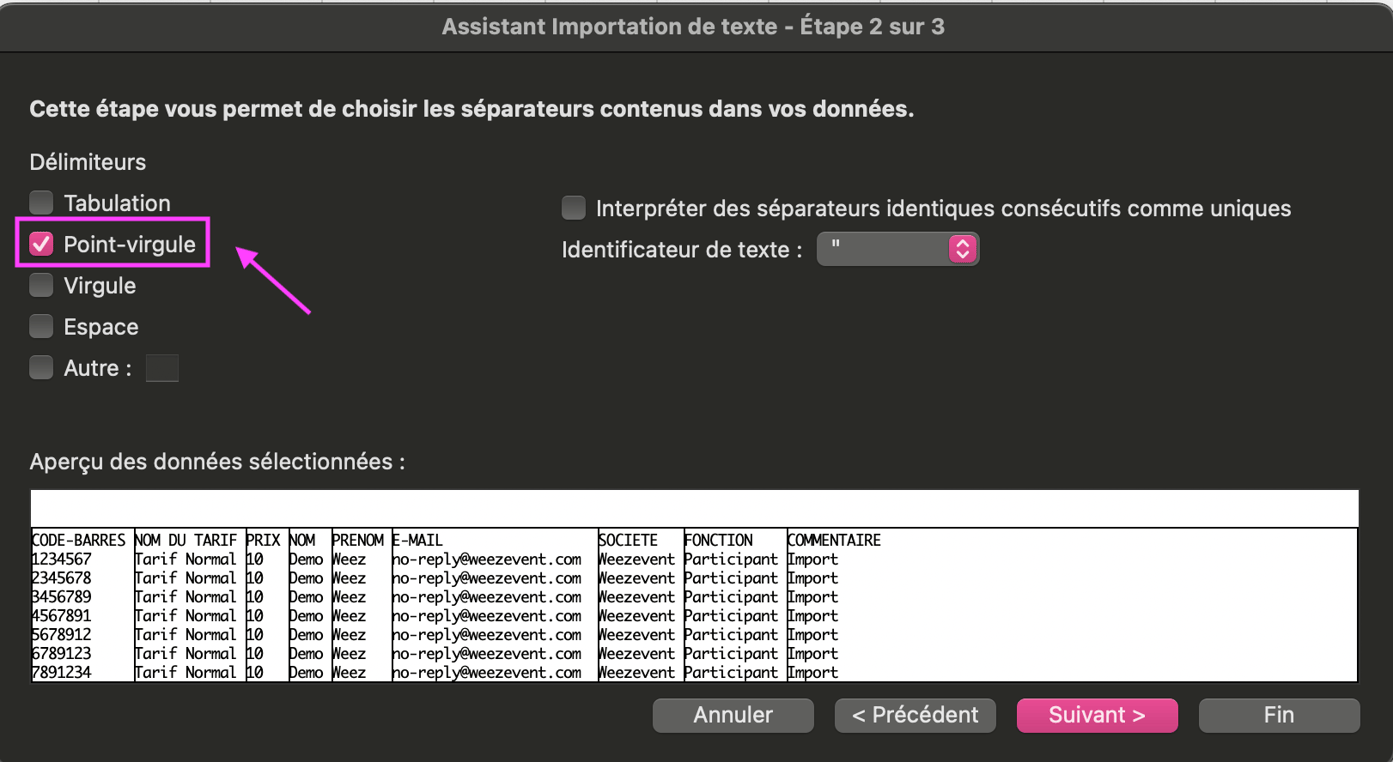This screenshot has width=1393, height=762.
Task: Enable the Virgule delimiter checkbox
Action: (41, 285)
